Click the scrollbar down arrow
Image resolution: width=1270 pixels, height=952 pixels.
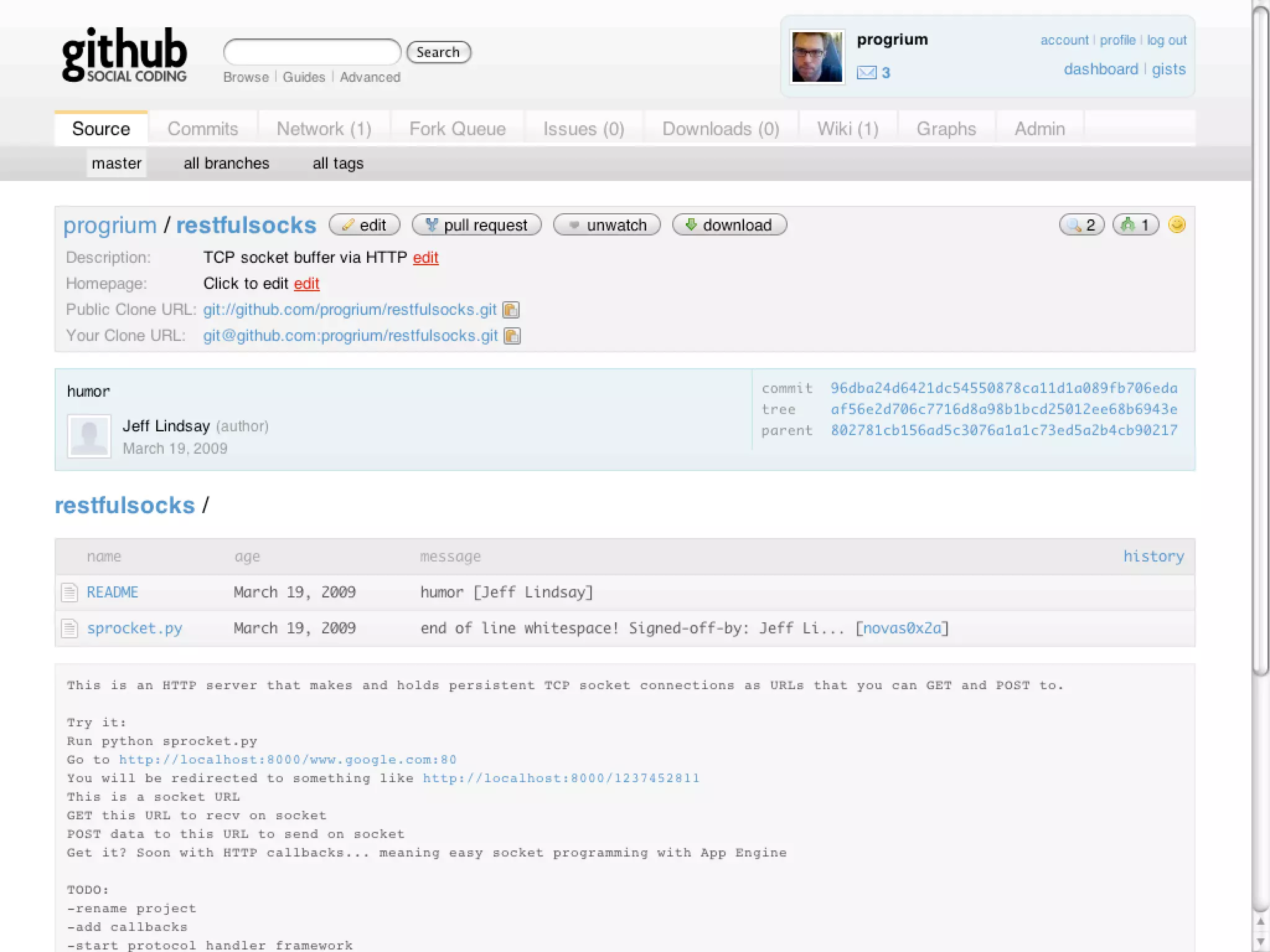1261,941
